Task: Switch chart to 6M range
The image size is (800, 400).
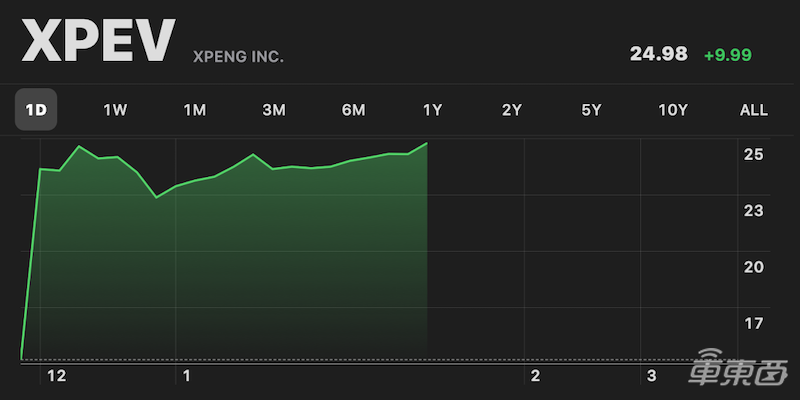Action: (353, 110)
